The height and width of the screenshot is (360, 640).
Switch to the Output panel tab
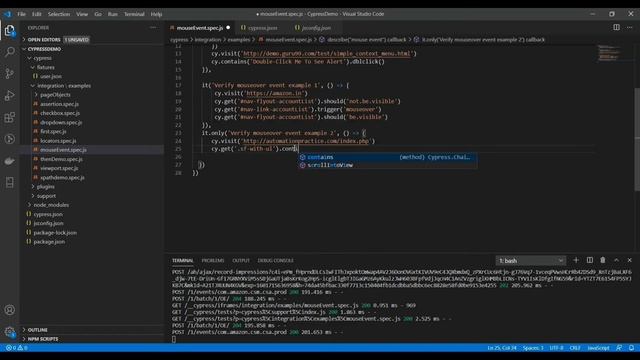tap(241, 260)
